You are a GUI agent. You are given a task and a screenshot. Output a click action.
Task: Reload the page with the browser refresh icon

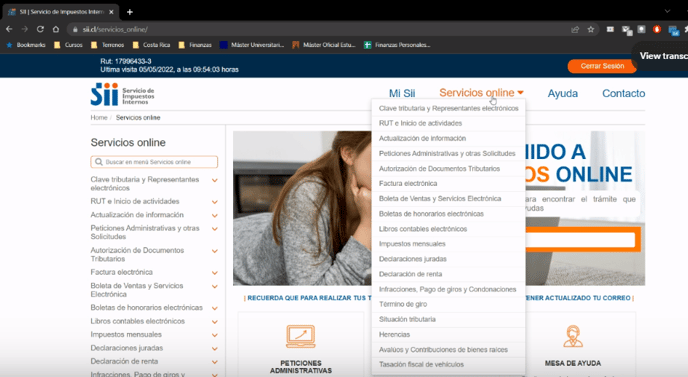point(40,29)
